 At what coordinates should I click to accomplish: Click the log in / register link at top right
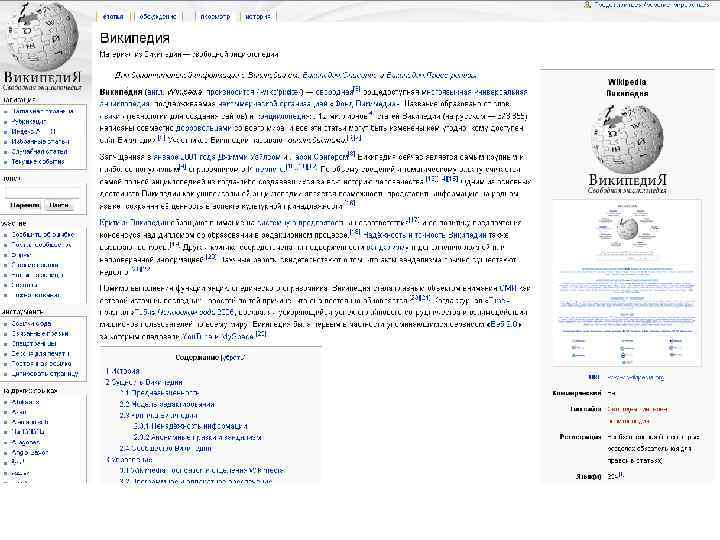pyautogui.click(x=651, y=5)
